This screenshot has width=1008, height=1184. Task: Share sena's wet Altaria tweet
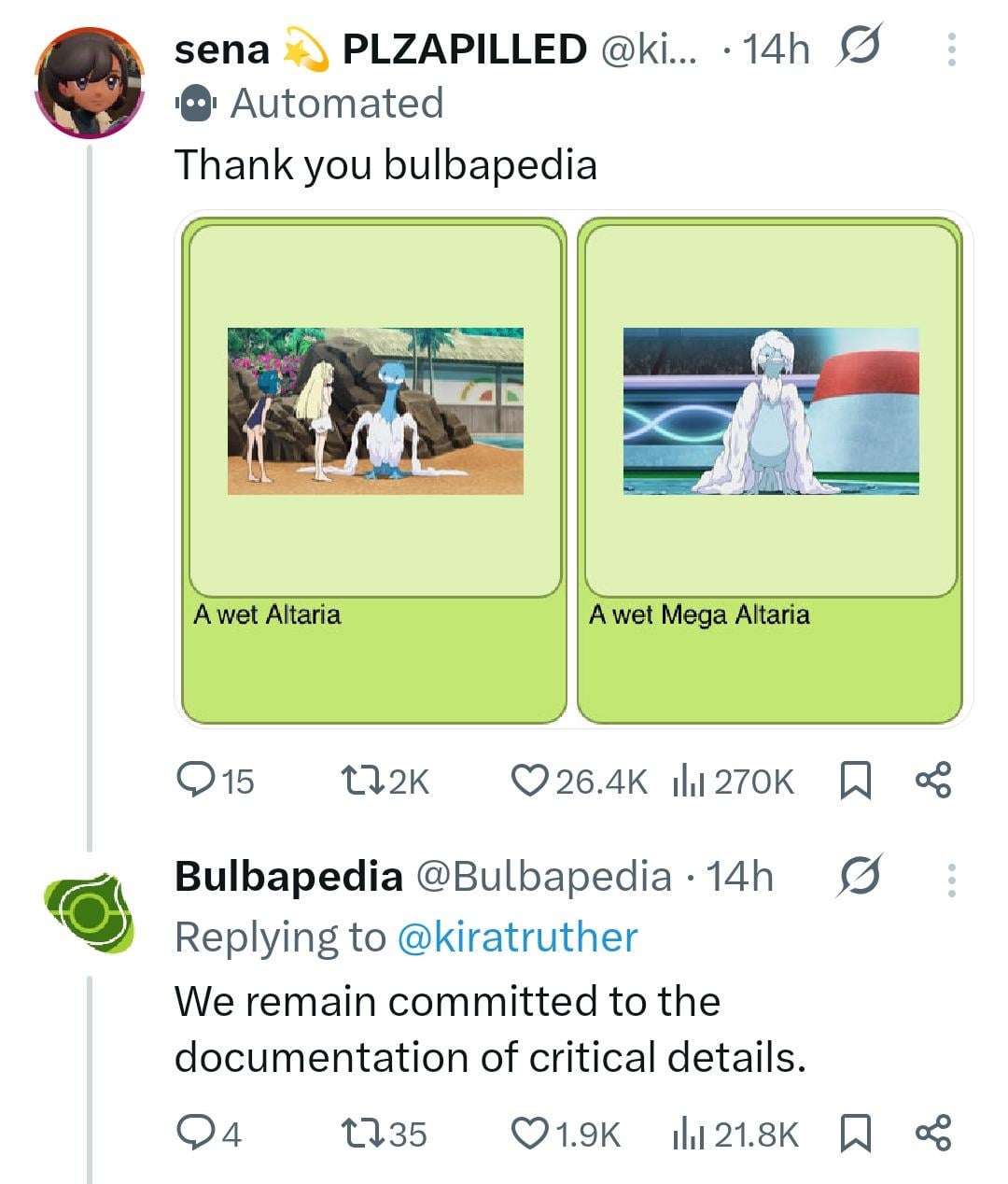point(932,780)
